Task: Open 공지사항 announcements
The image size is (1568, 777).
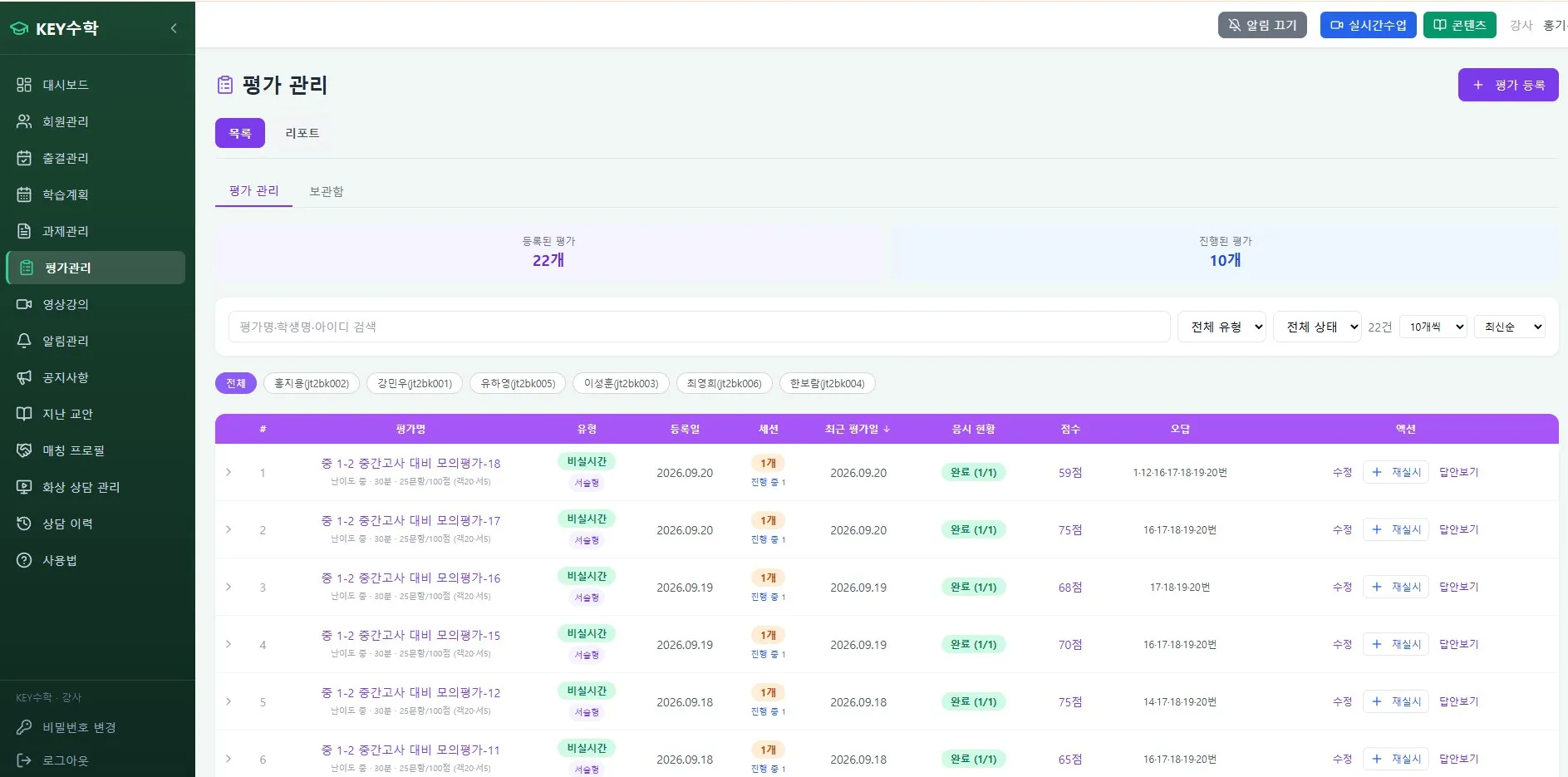Action: coord(96,377)
